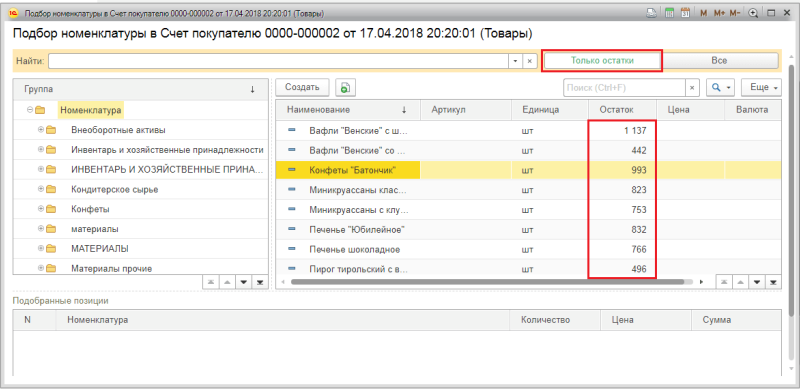The image size is (800, 389).
Task: Click the item icon of Печенье шоколадное row
Action: [292, 249]
